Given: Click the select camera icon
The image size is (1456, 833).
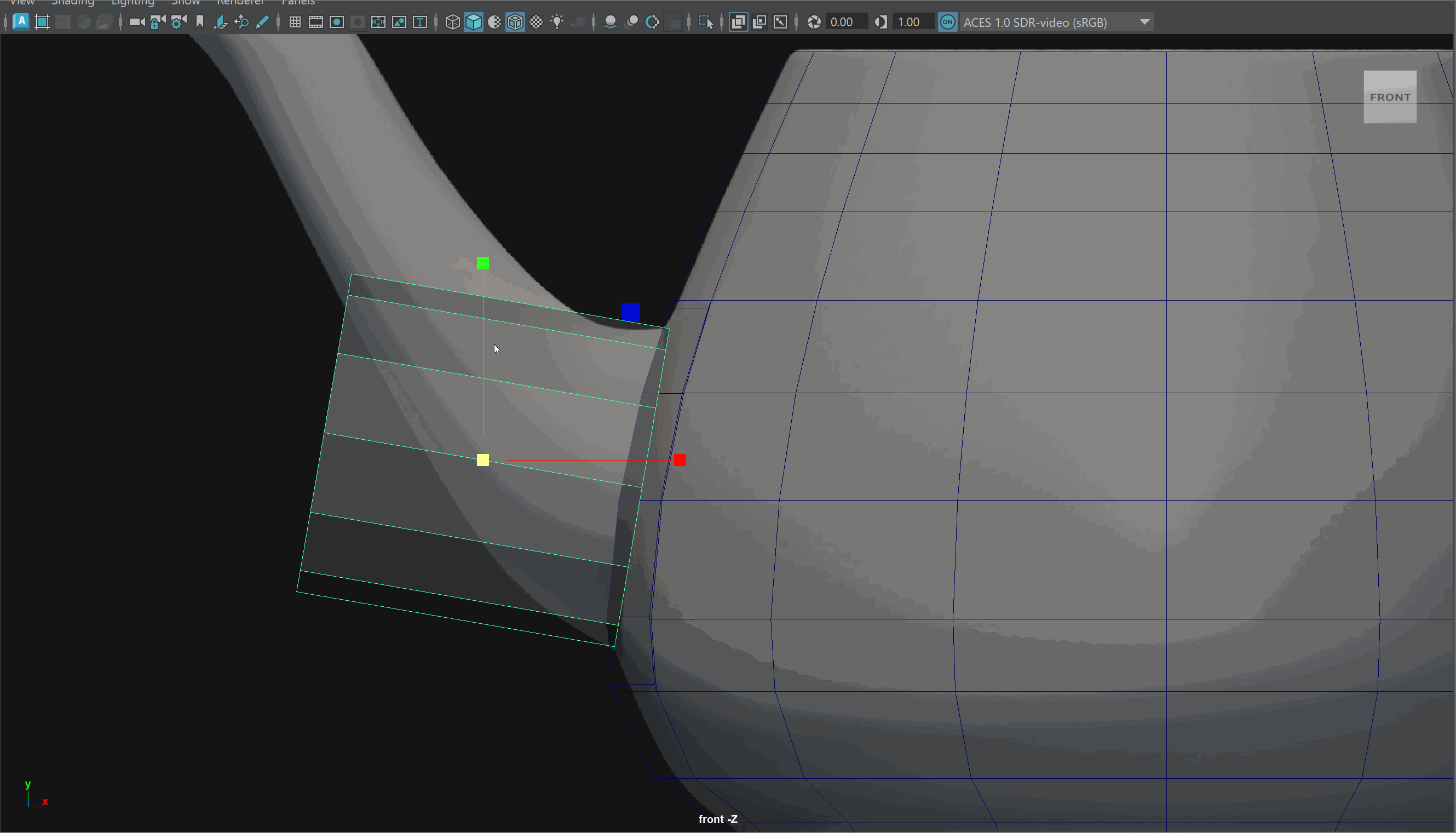Looking at the screenshot, I should click(x=136, y=22).
